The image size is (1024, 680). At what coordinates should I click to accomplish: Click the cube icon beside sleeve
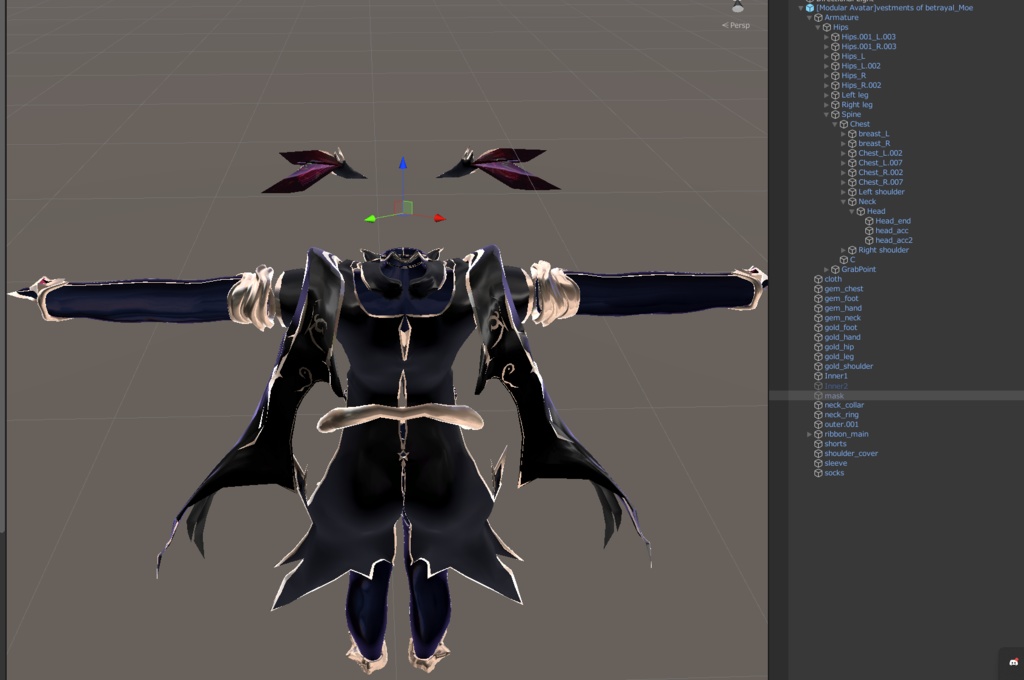click(818, 463)
